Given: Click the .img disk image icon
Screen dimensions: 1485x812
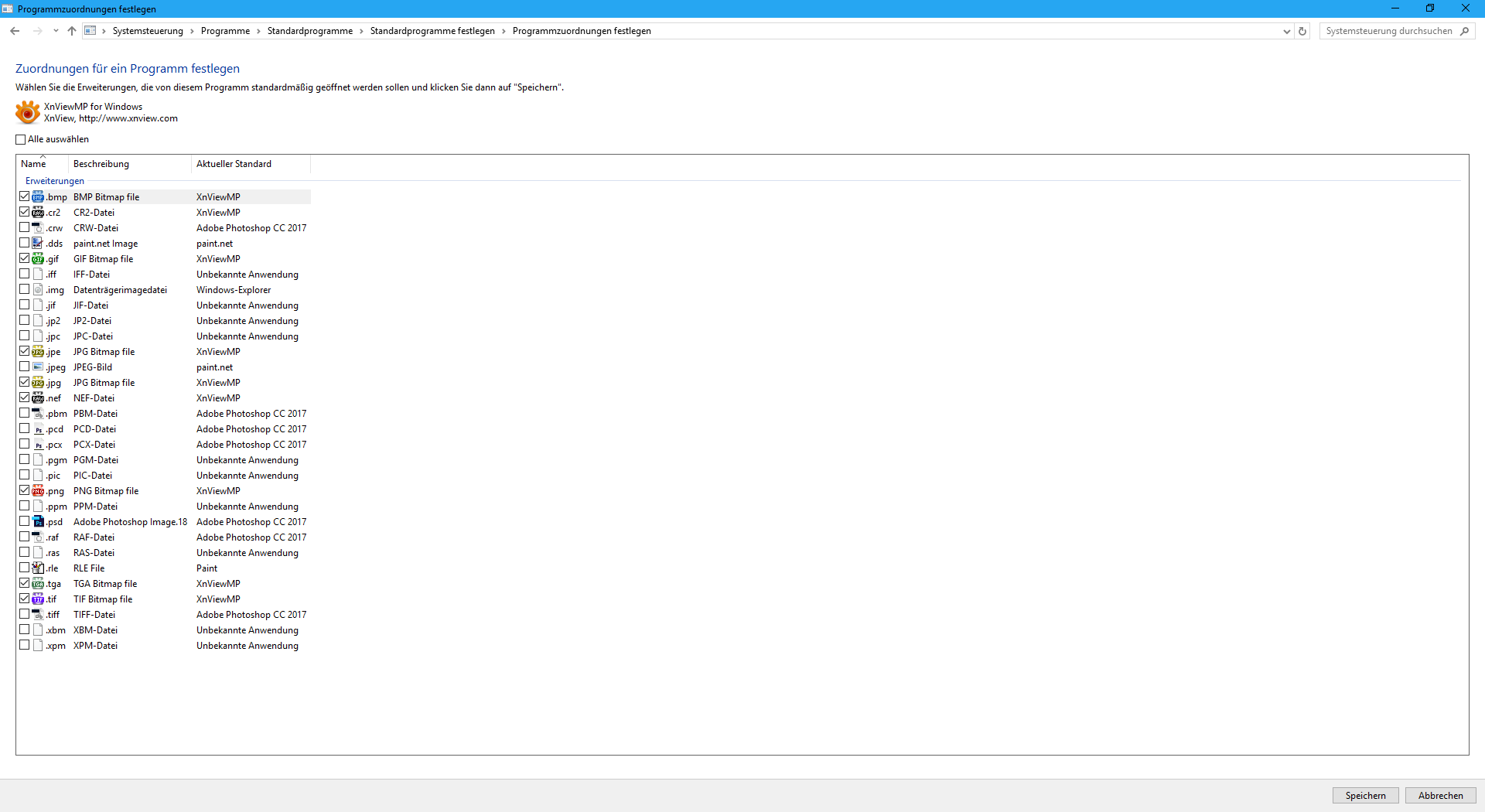Looking at the screenshot, I should 38,290.
